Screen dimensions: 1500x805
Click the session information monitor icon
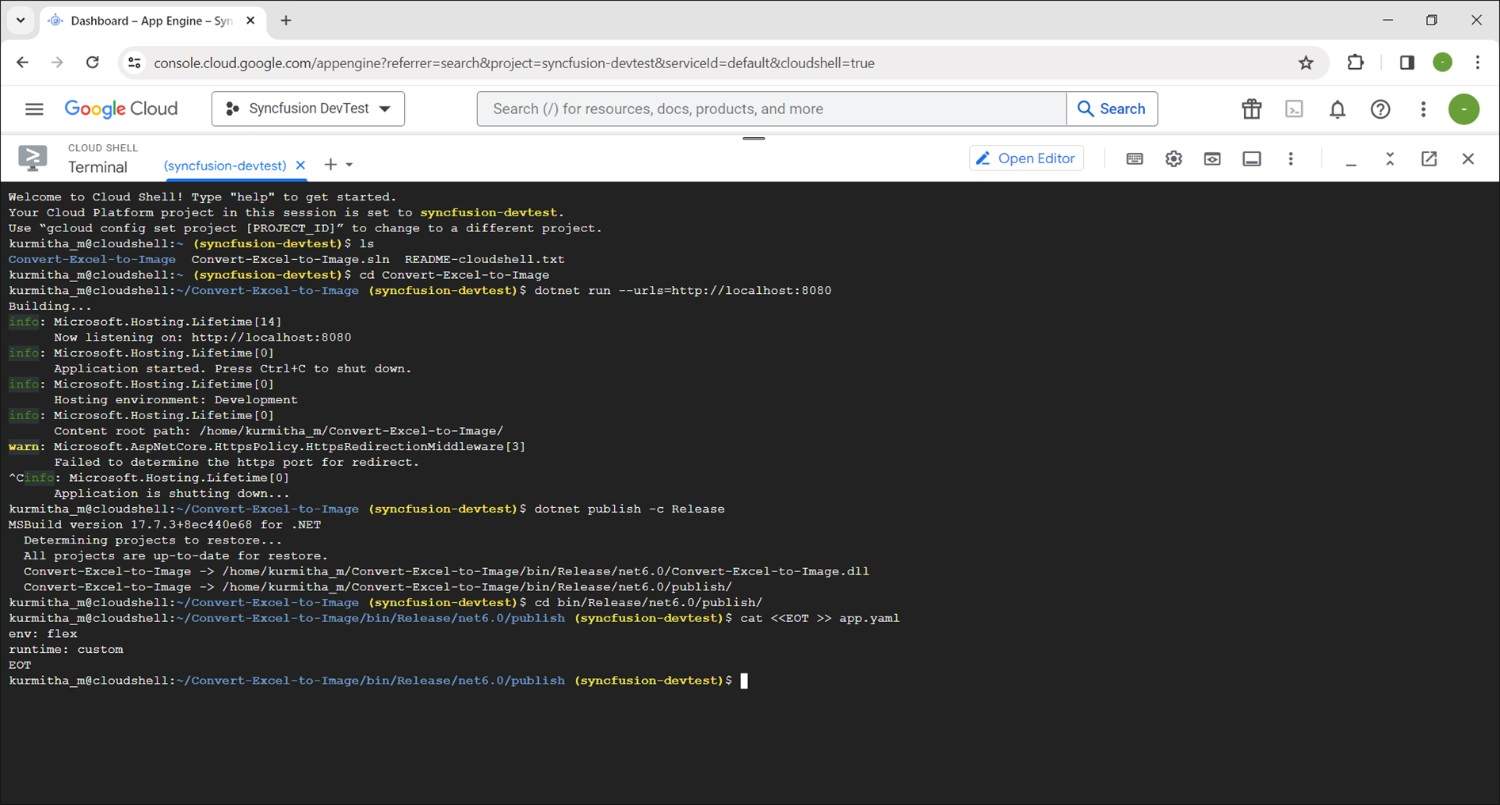coord(1251,158)
